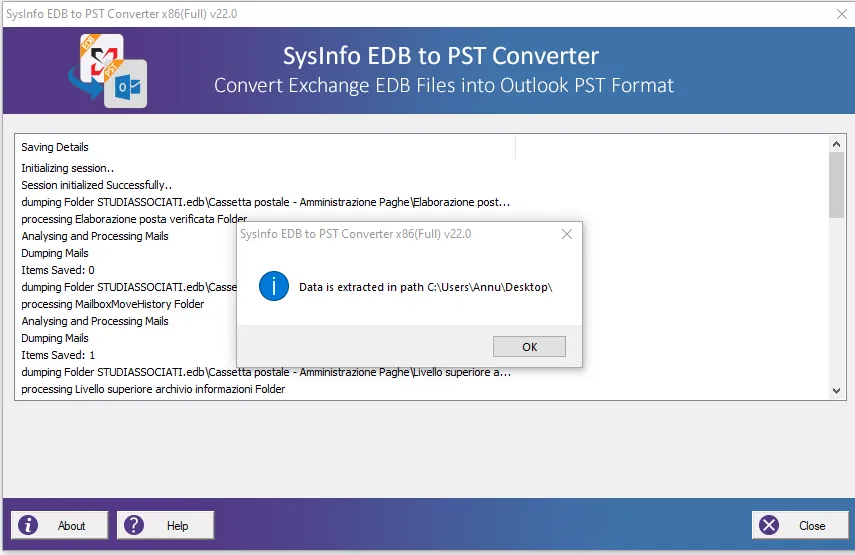This screenshot has height=555, width=855.
Task: Click the dumping Folder Elaborazione post log line
Action: click(x=266, y=202)
